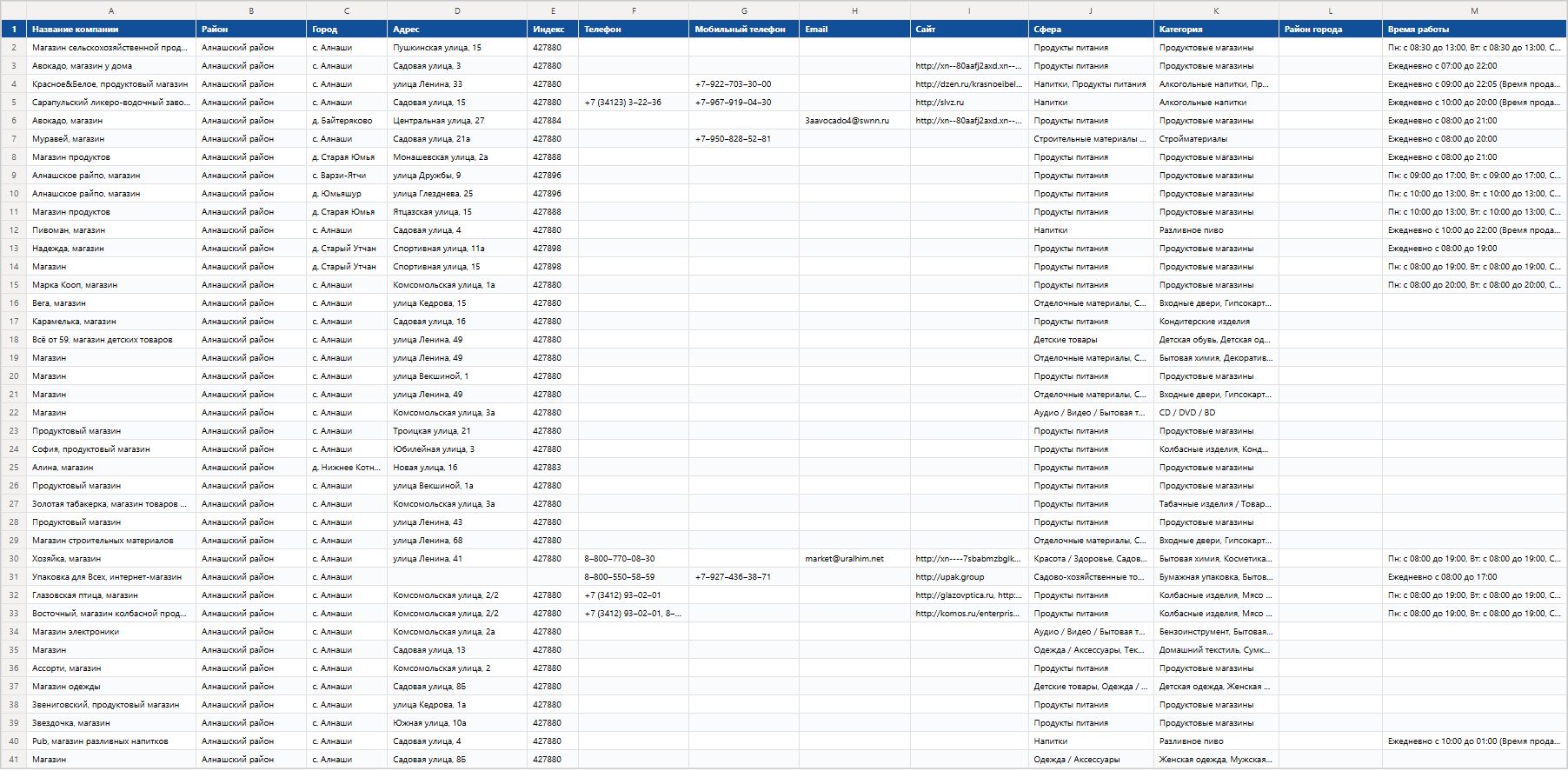Click the 'Сфера' header cell

(x=1091, y=29)
